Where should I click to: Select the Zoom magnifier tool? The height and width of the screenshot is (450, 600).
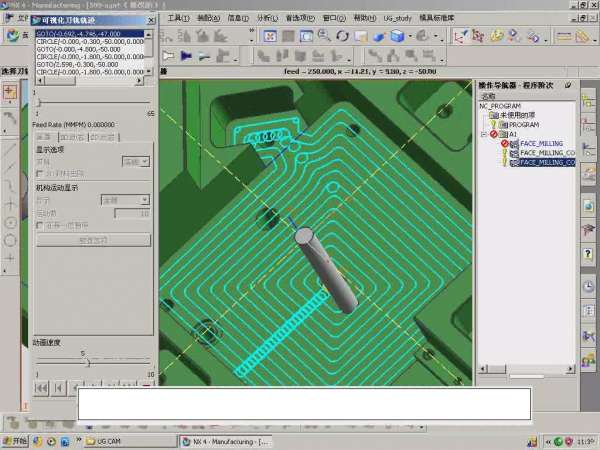(x=323, y=36)
